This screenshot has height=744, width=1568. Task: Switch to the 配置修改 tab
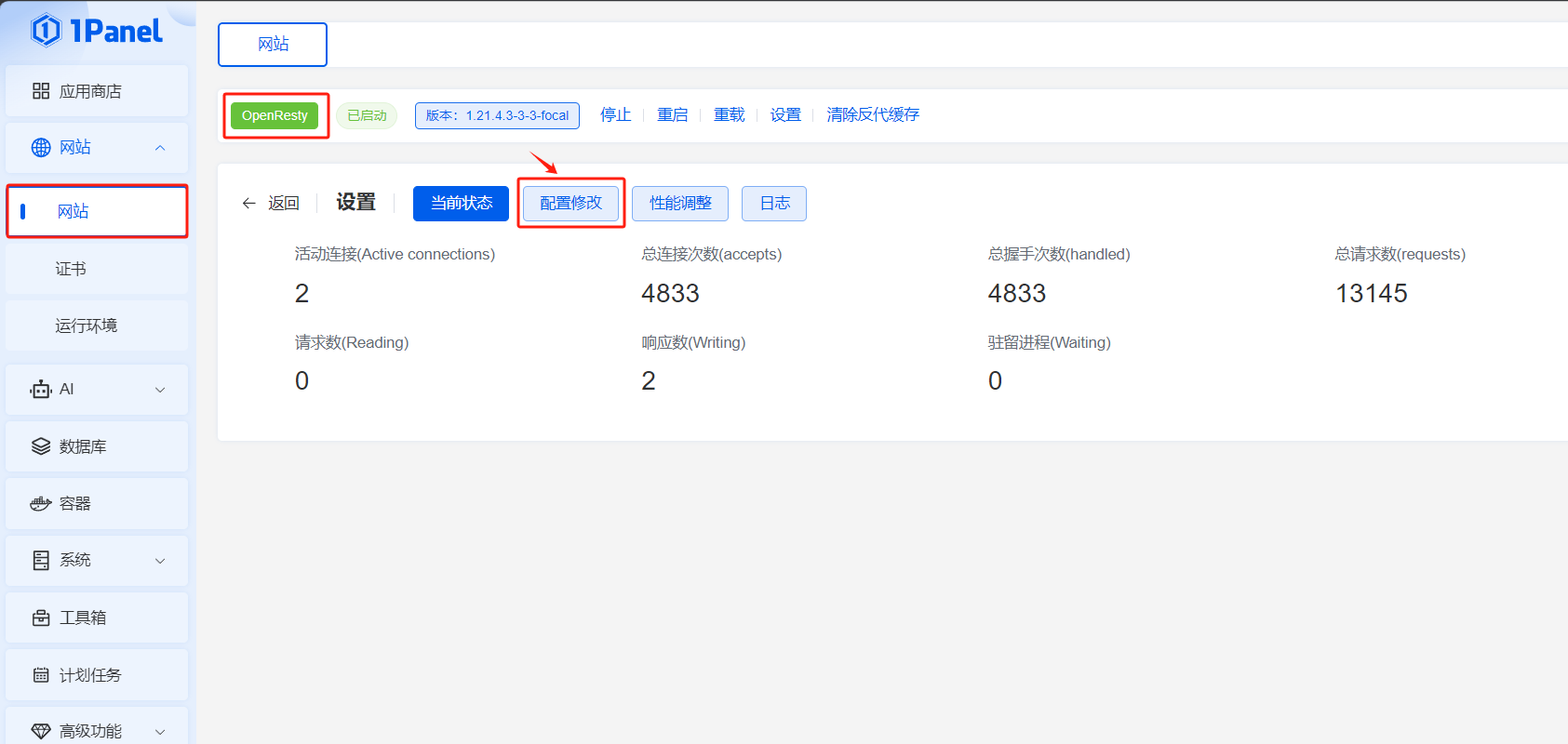point(570,204)
